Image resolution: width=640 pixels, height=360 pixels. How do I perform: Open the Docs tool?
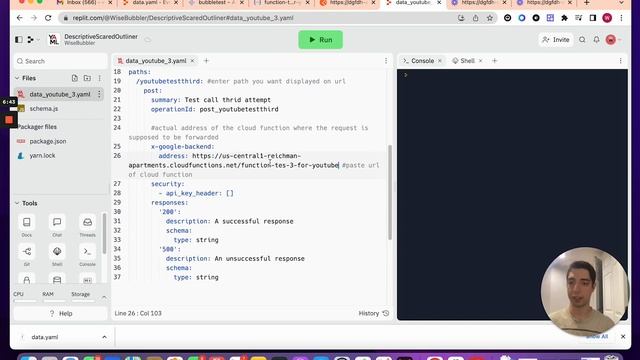click(x=27, y=226)
